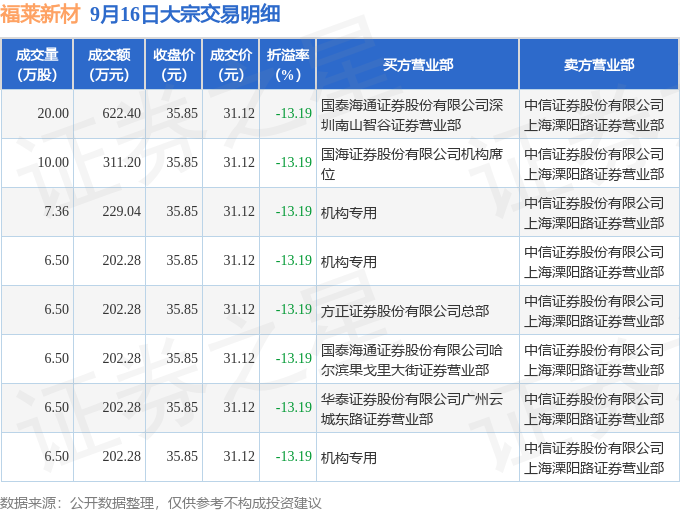The width and height of the screenshot is (680, 512).
Task: Select the 收盘价(元) column header
Action: pyautogui.click(x=173, y=65)
